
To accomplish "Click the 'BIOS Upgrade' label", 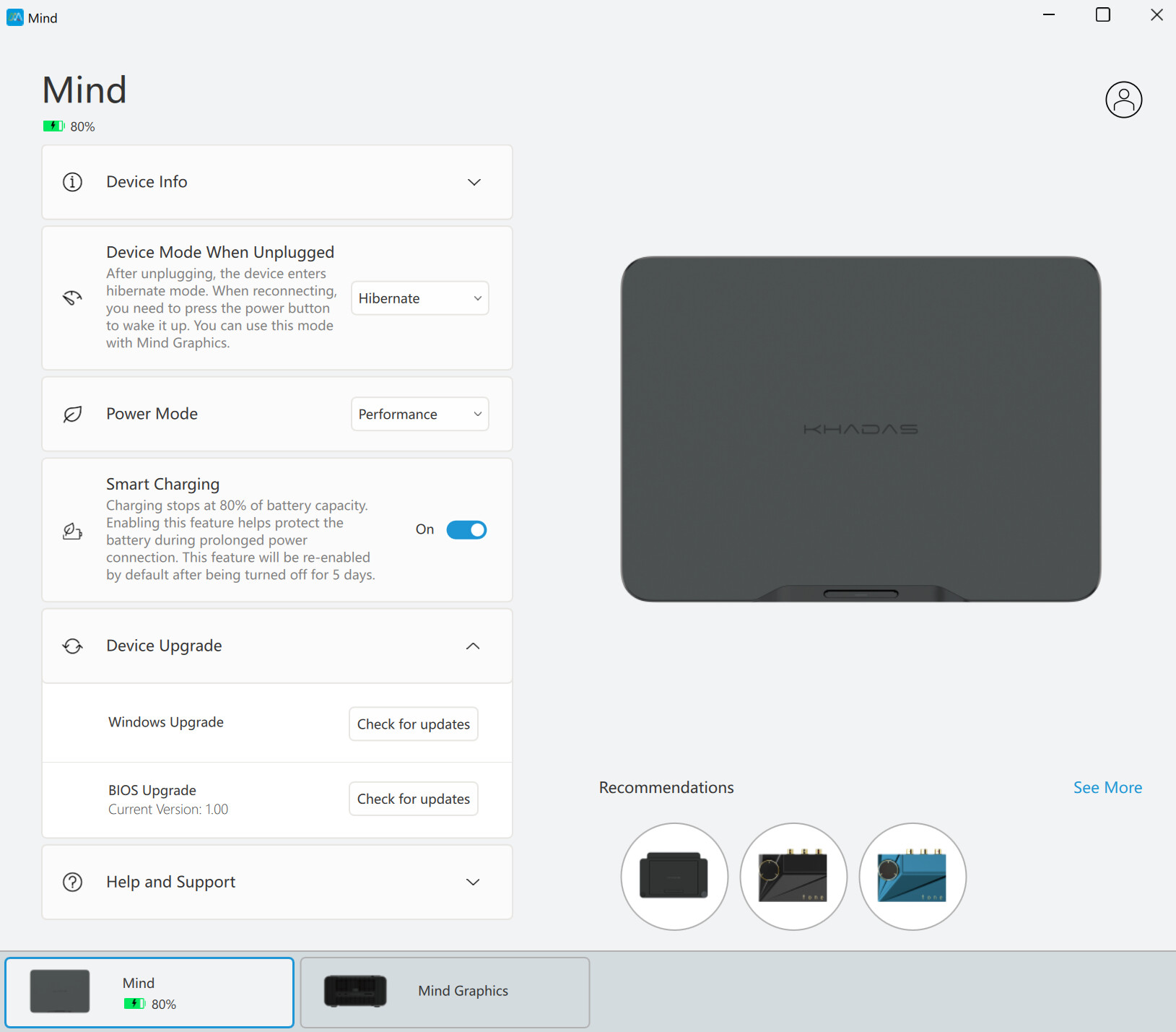I will pyautogui.click(x=152, y=790).
